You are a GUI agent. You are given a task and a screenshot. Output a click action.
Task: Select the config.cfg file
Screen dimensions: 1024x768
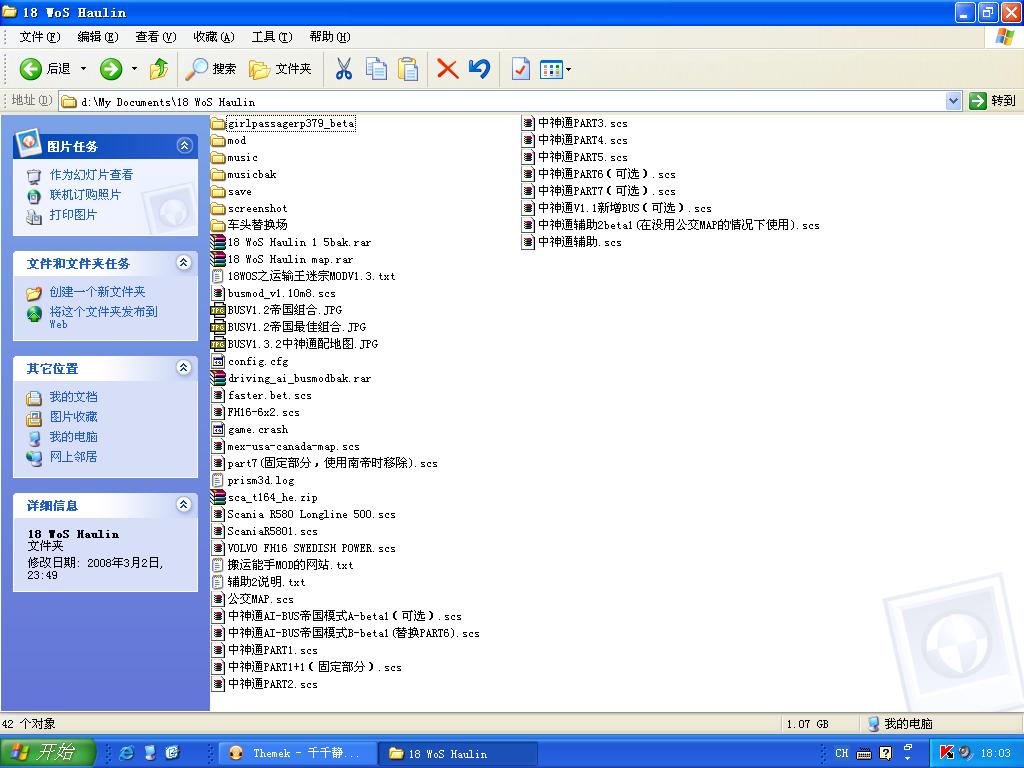click(x=257, y=361)
